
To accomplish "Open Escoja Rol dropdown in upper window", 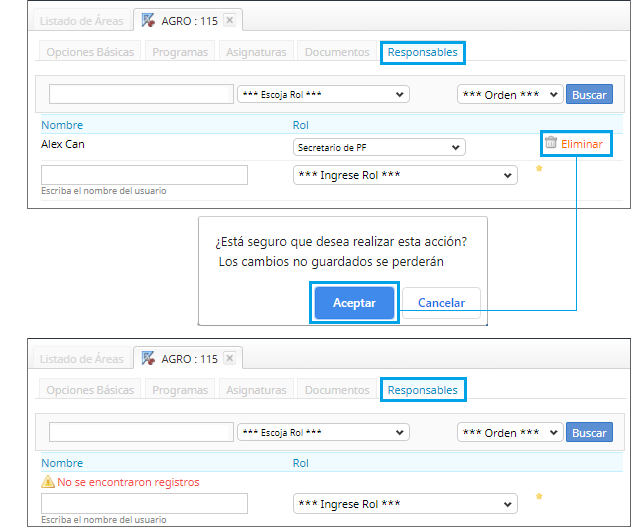I will click(x=323, y=95).
